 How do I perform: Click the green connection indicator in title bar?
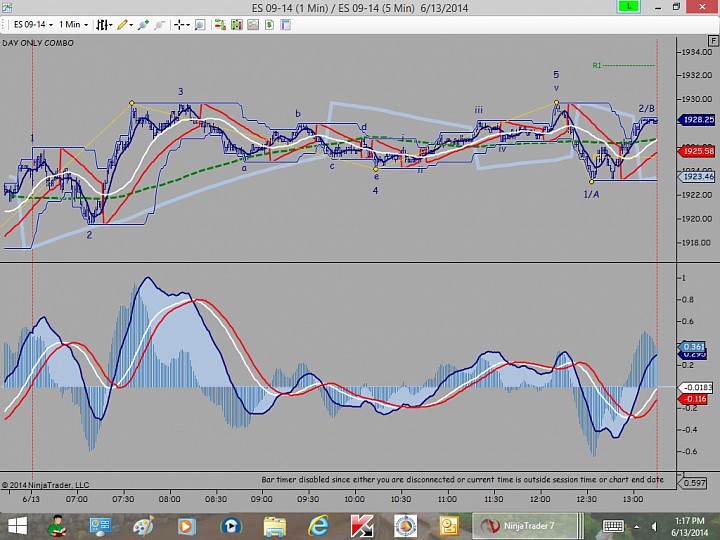pos(628,7)
